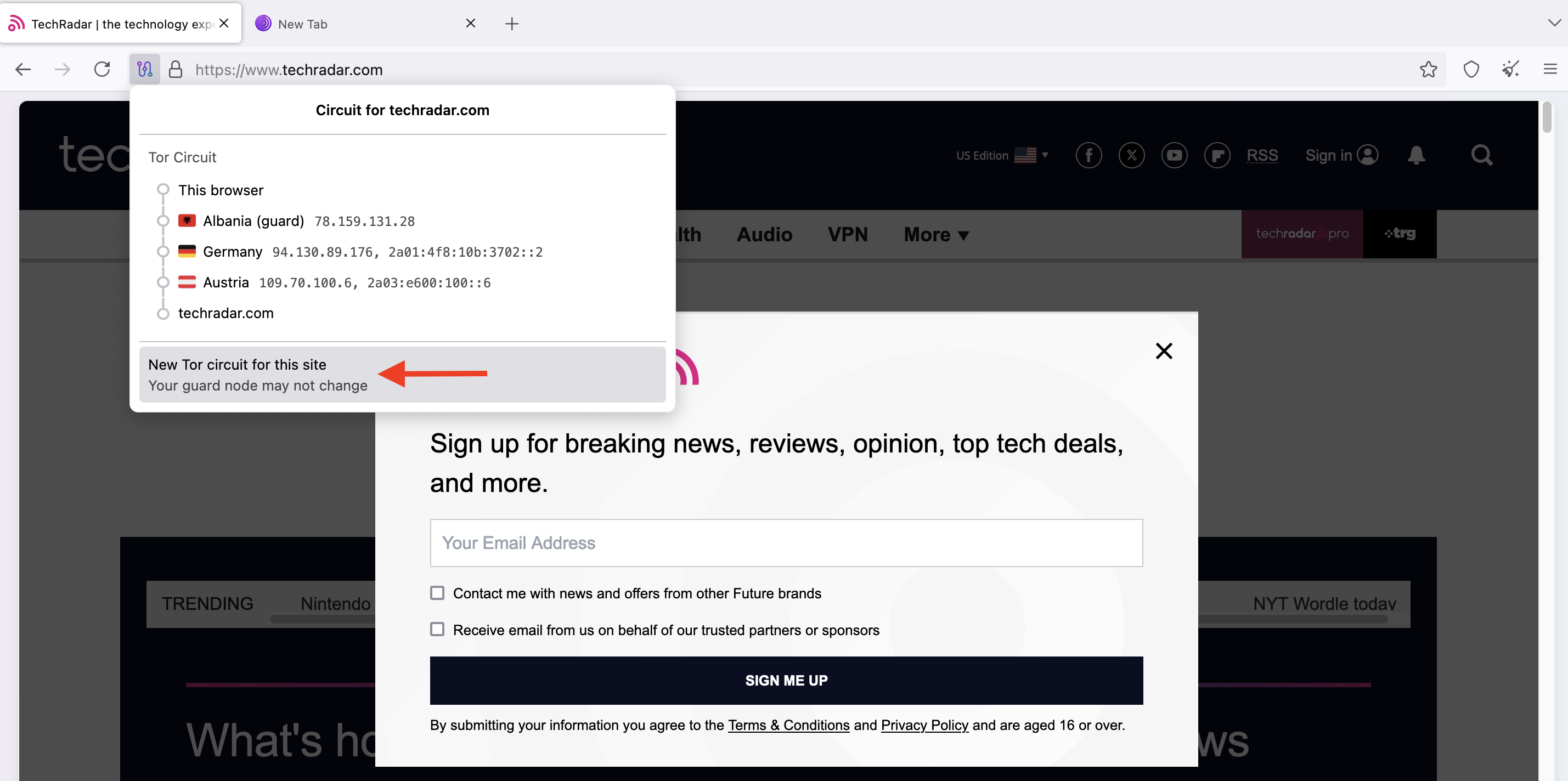The height and width of the screenshot is (781, 1568).
Task: Expand the list all tabs chevron
Action: 1554,23
